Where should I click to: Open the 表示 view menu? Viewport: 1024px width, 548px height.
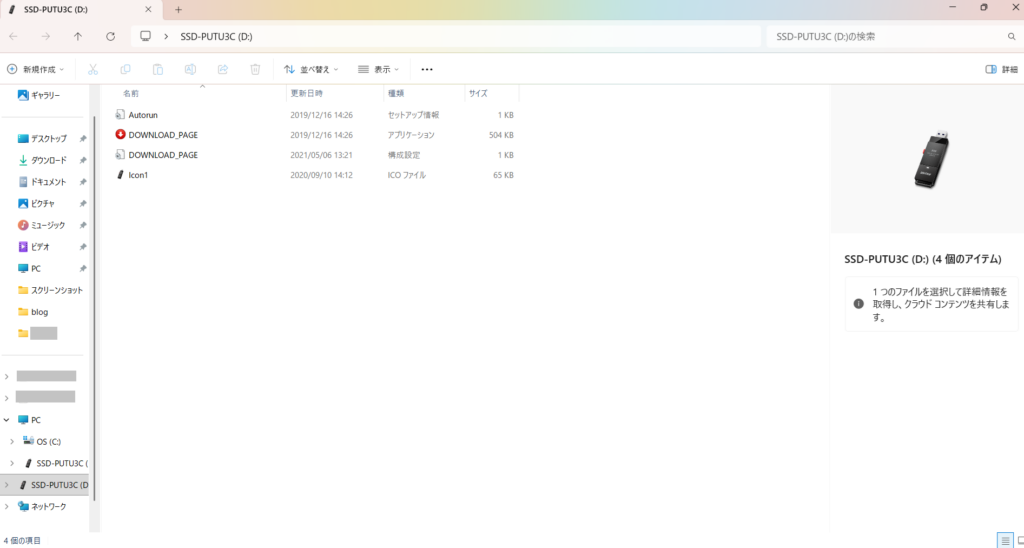pyautogui.click(x=378, y=70)
